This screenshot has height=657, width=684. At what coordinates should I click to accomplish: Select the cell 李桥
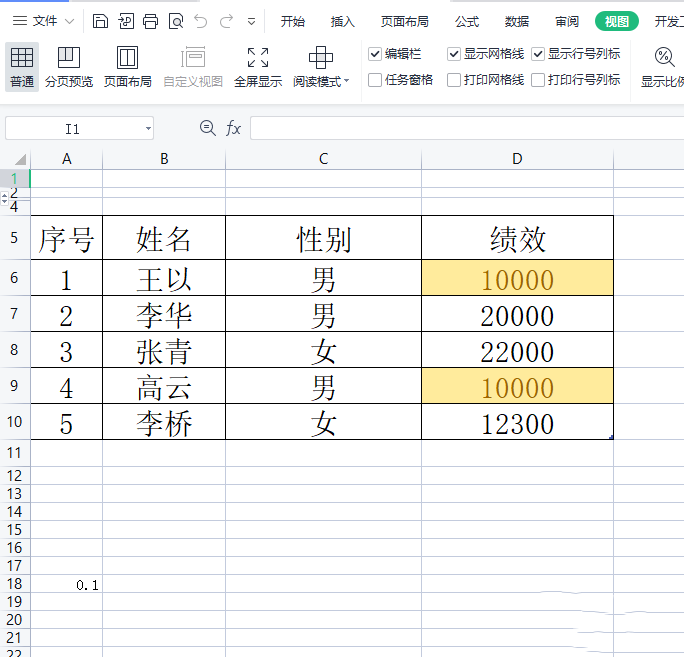[x=164, y=421]
